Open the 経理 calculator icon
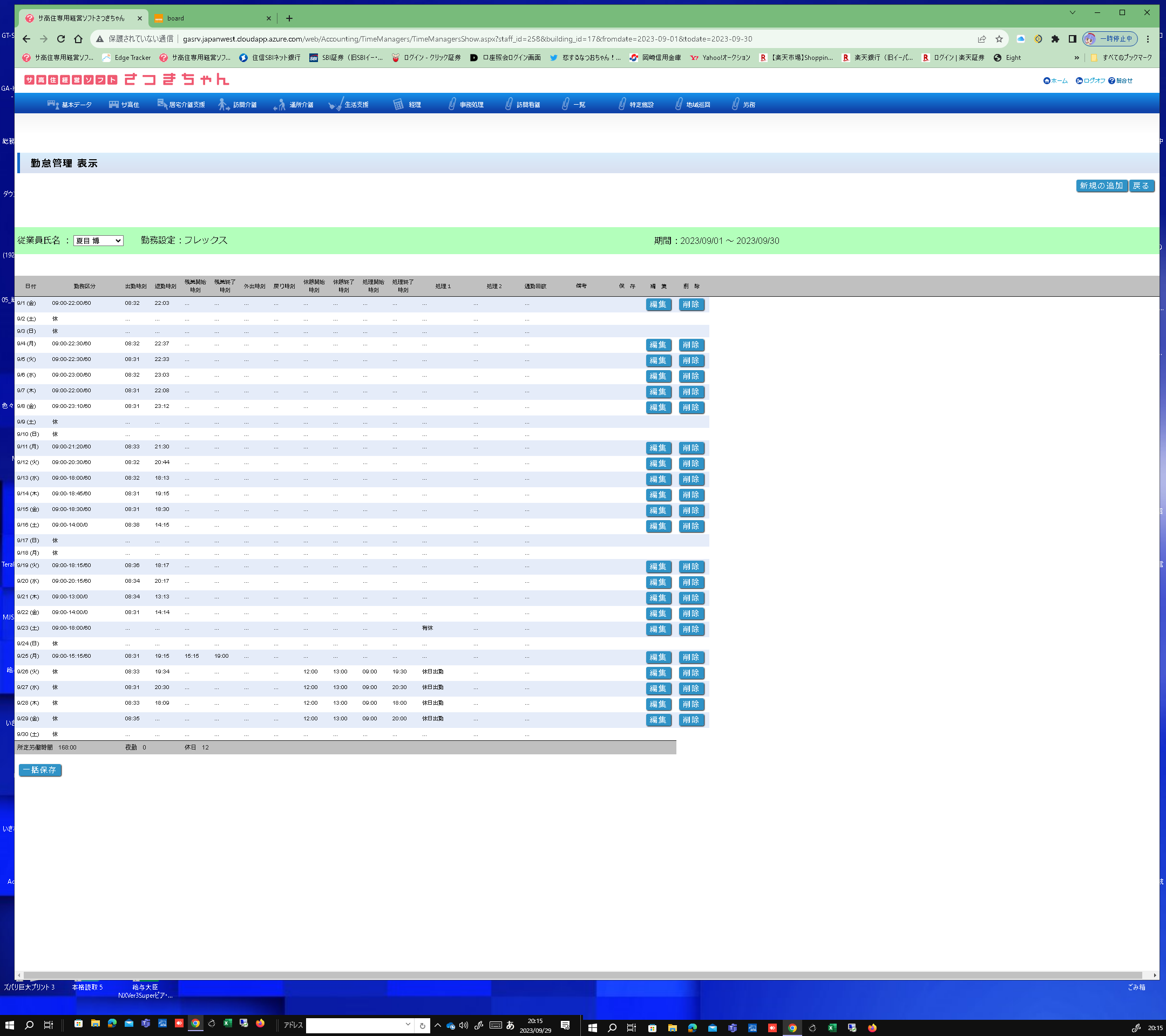This screenshot has height=1036, width=1166. click(x=398, y=104)
